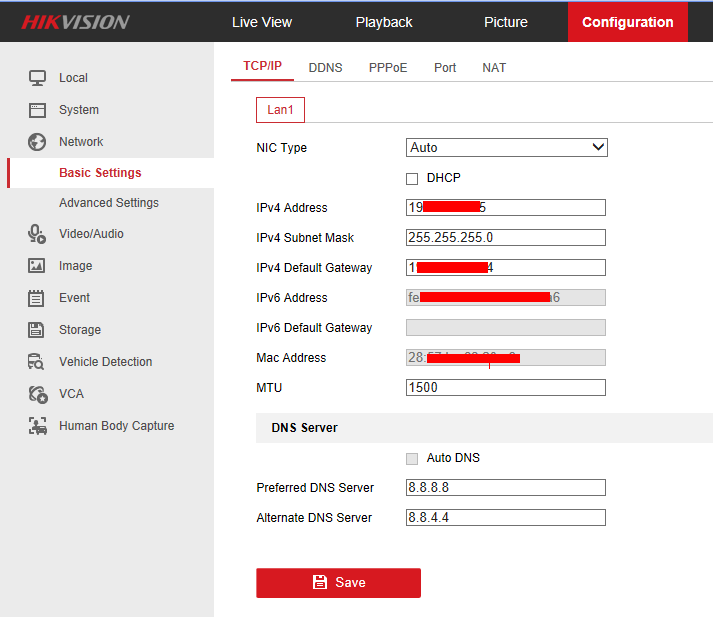Click the Event calendar icon
The width and height of the screenshot is (713, 617).
[37, 298]
